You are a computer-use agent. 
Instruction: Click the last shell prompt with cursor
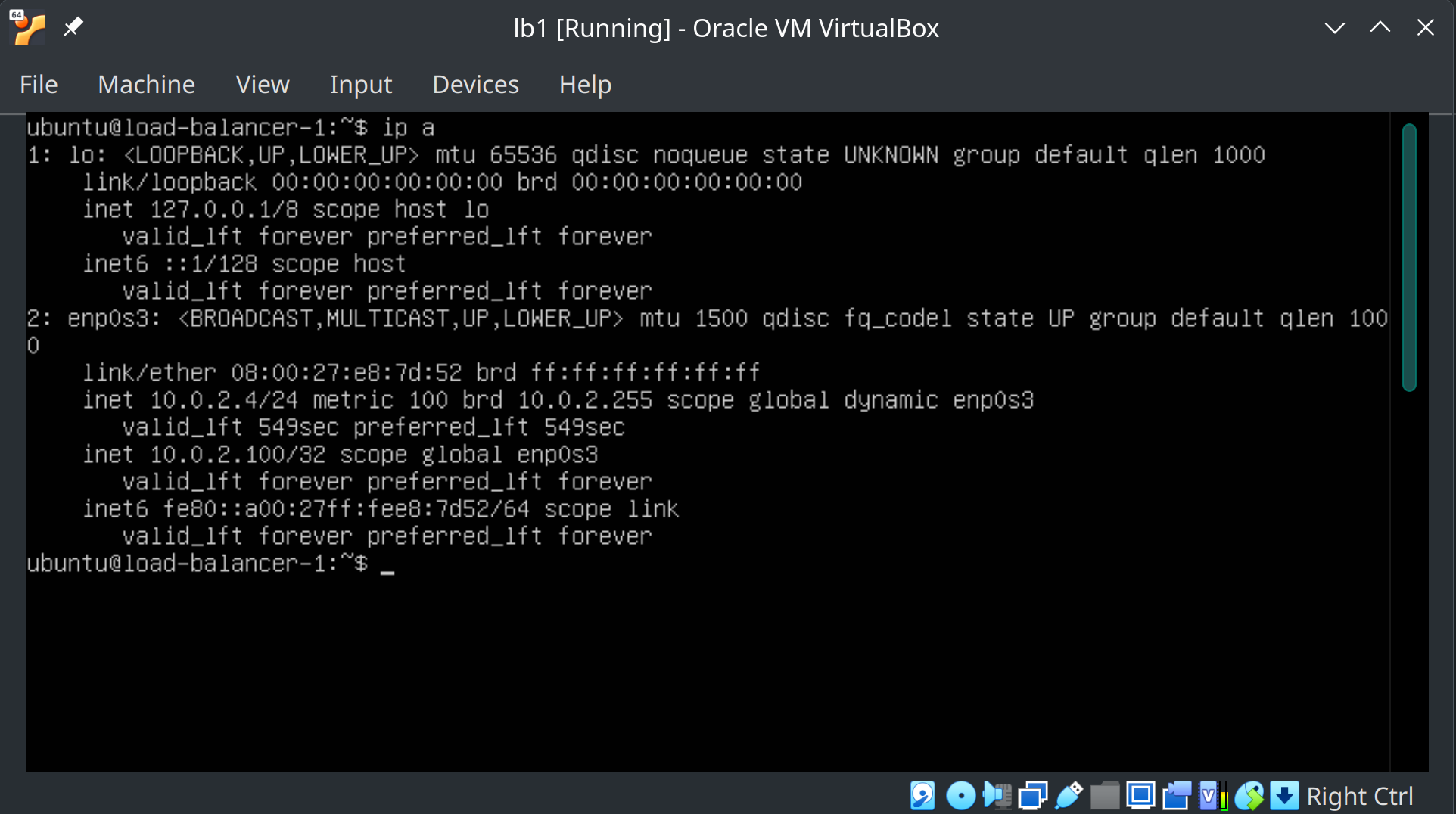tap(210, 564)
